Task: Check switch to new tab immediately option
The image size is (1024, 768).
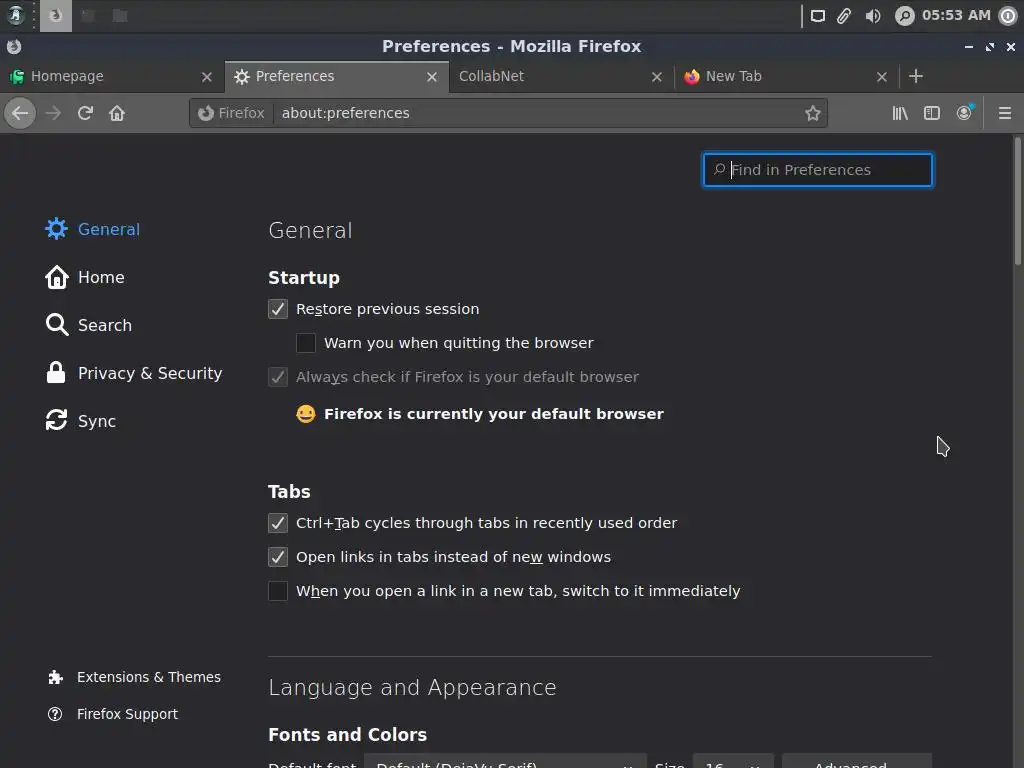Action: click(x=278, y=591)
